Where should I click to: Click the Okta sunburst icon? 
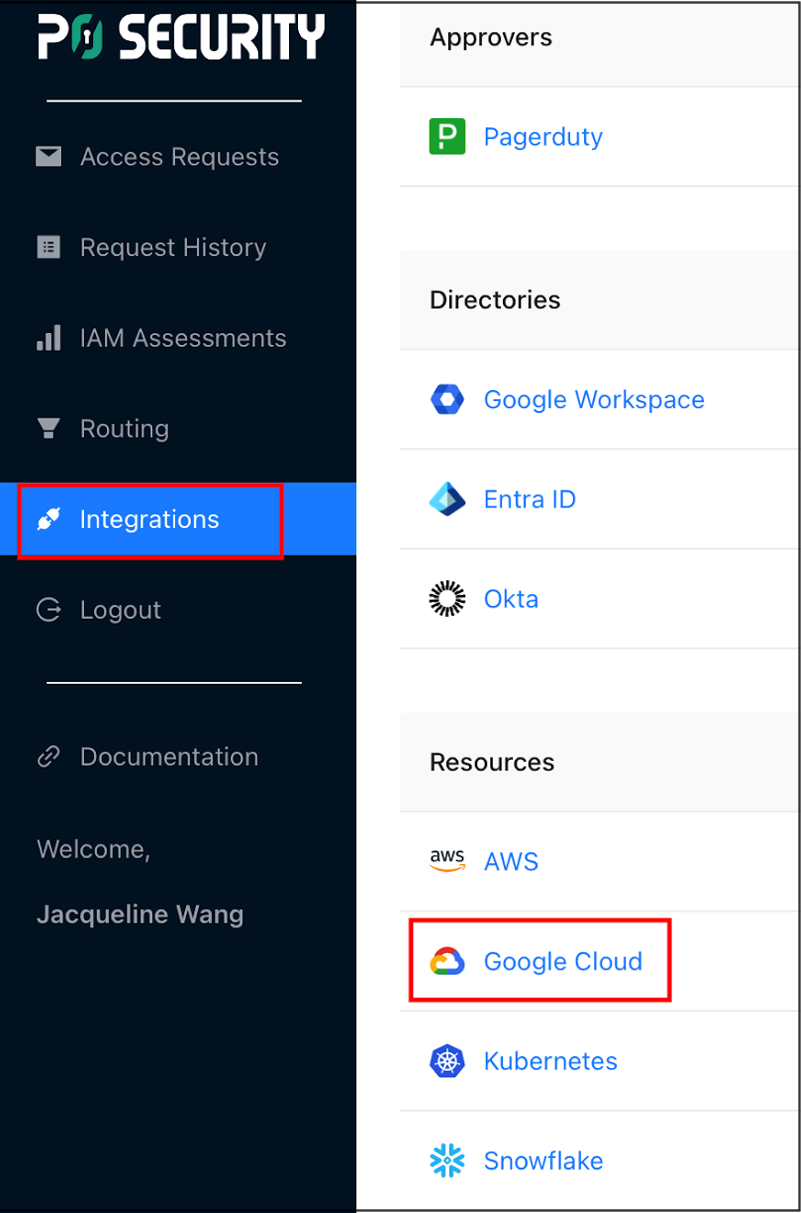447,599
